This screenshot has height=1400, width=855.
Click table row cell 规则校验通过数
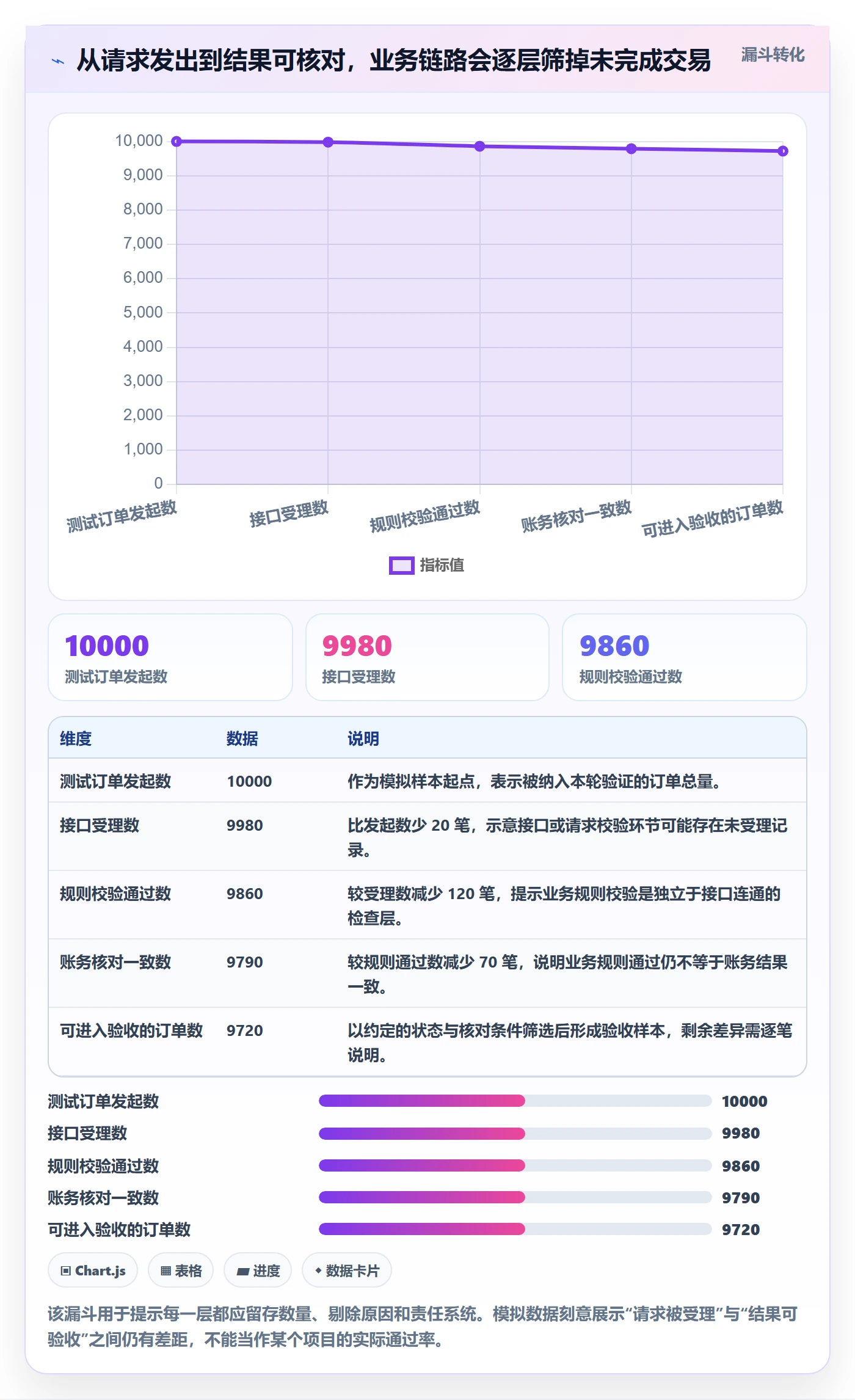[115, 894]
